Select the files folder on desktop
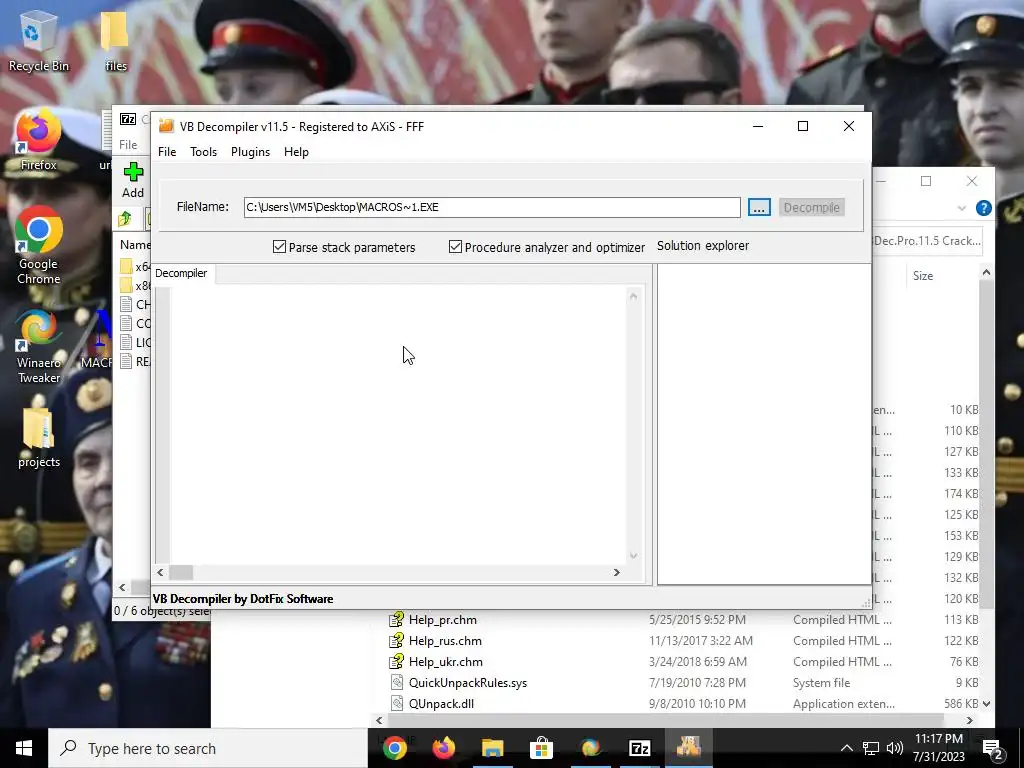Screen dimensions: 1024x768 click(x=116, y=40)
